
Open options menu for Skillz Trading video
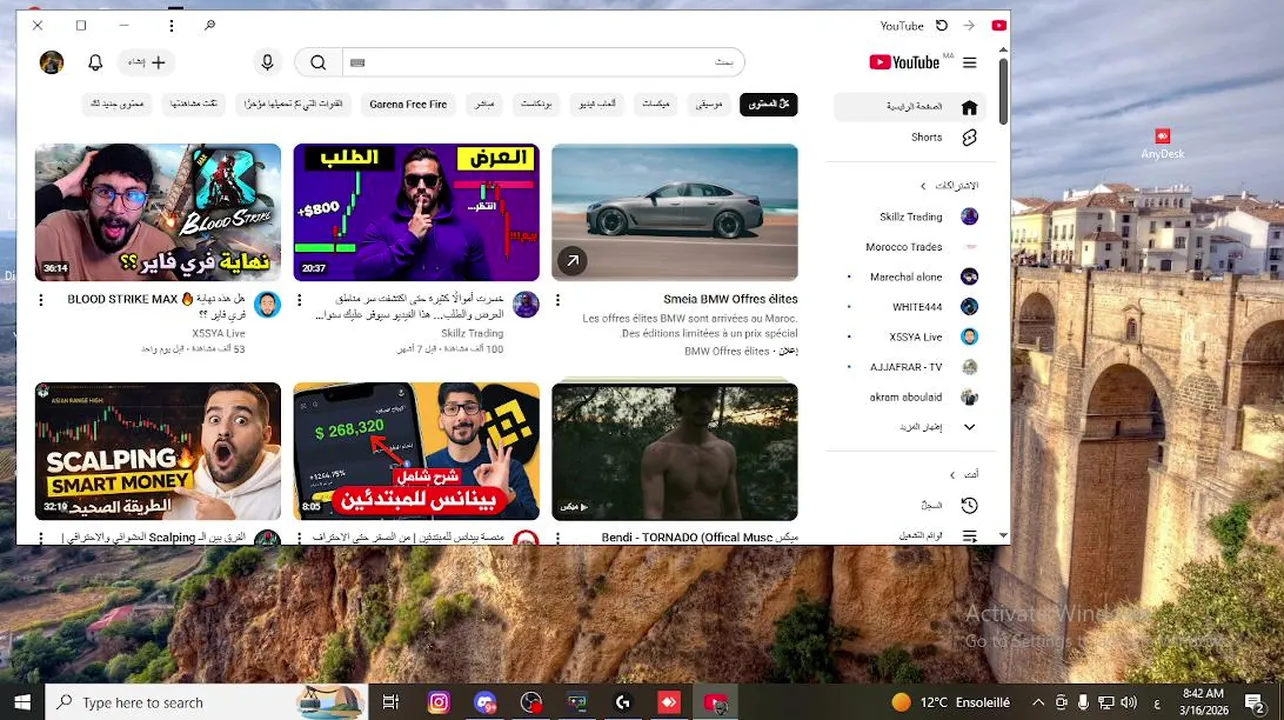coord(299,300)
